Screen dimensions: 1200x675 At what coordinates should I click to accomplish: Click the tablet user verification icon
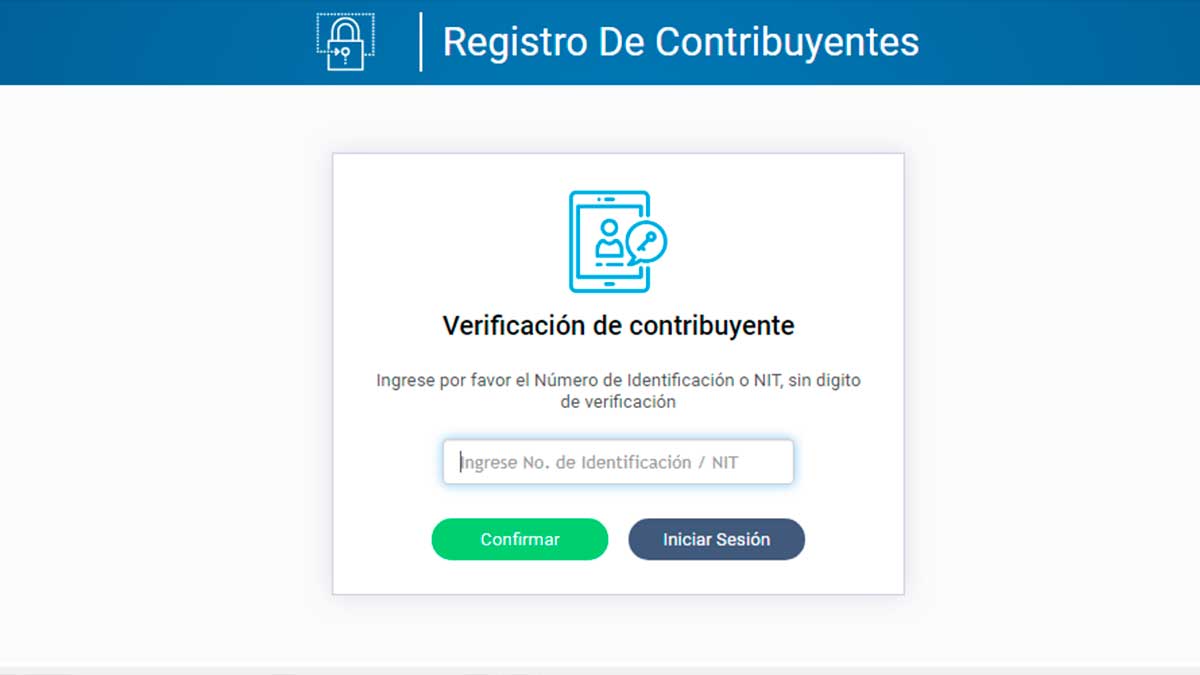[617, 241]
